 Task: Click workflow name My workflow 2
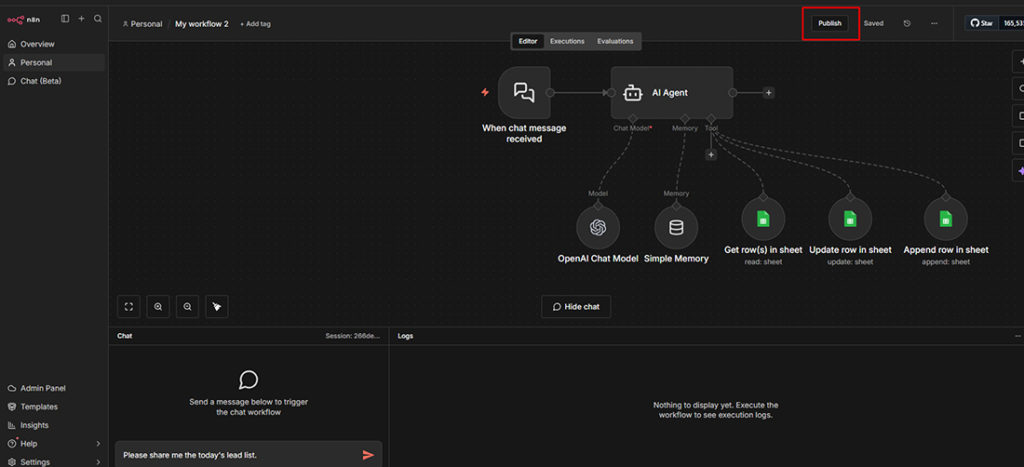[x=202, y=24]
